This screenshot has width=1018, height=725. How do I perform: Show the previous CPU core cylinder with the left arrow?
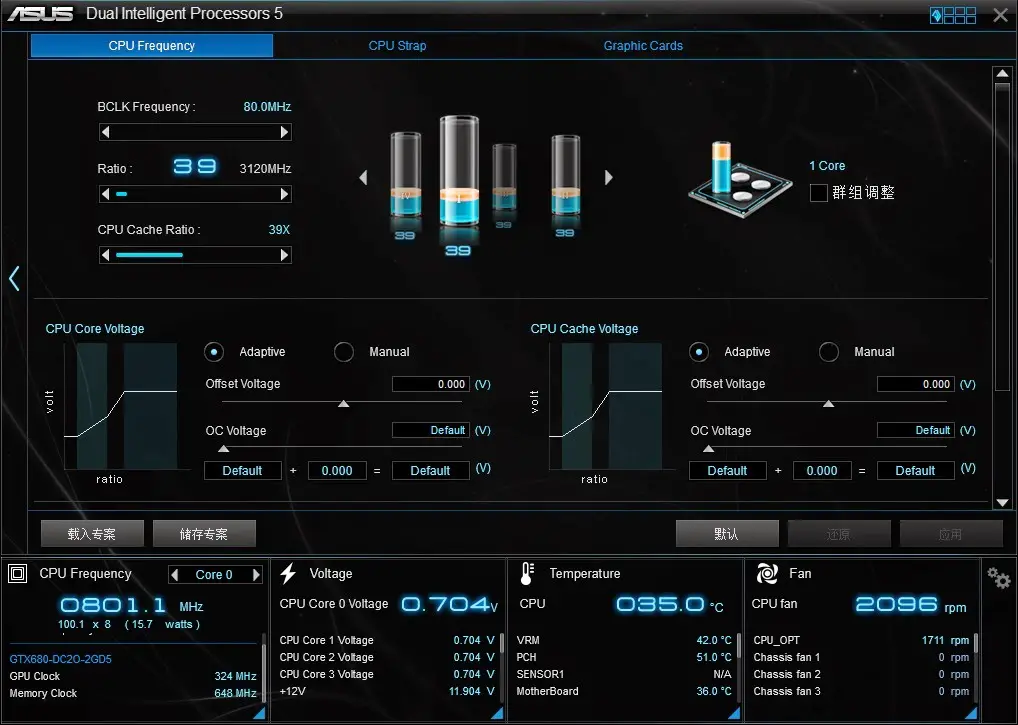coord(364,177)
